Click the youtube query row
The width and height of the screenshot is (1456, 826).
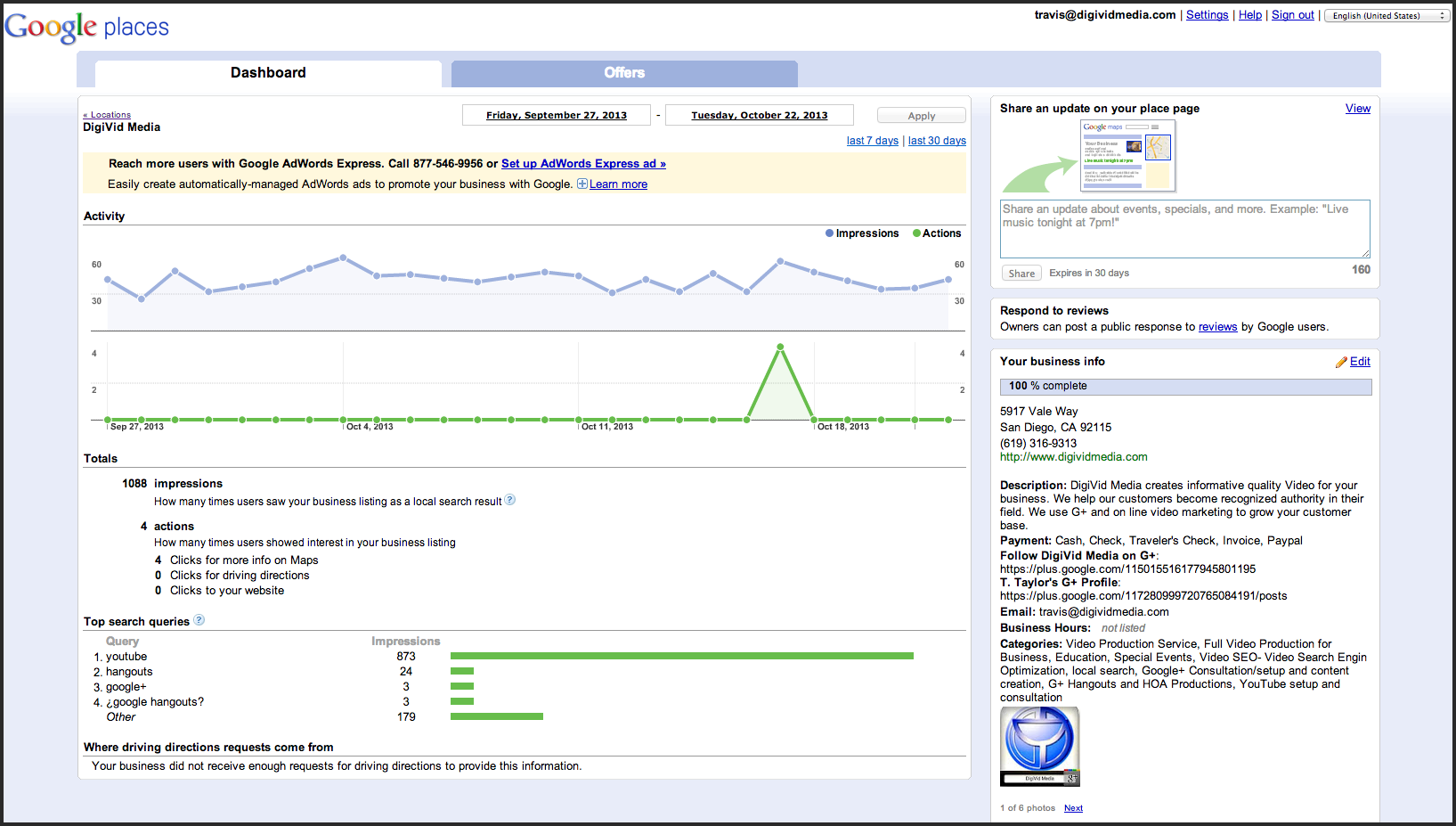point(503,657)
